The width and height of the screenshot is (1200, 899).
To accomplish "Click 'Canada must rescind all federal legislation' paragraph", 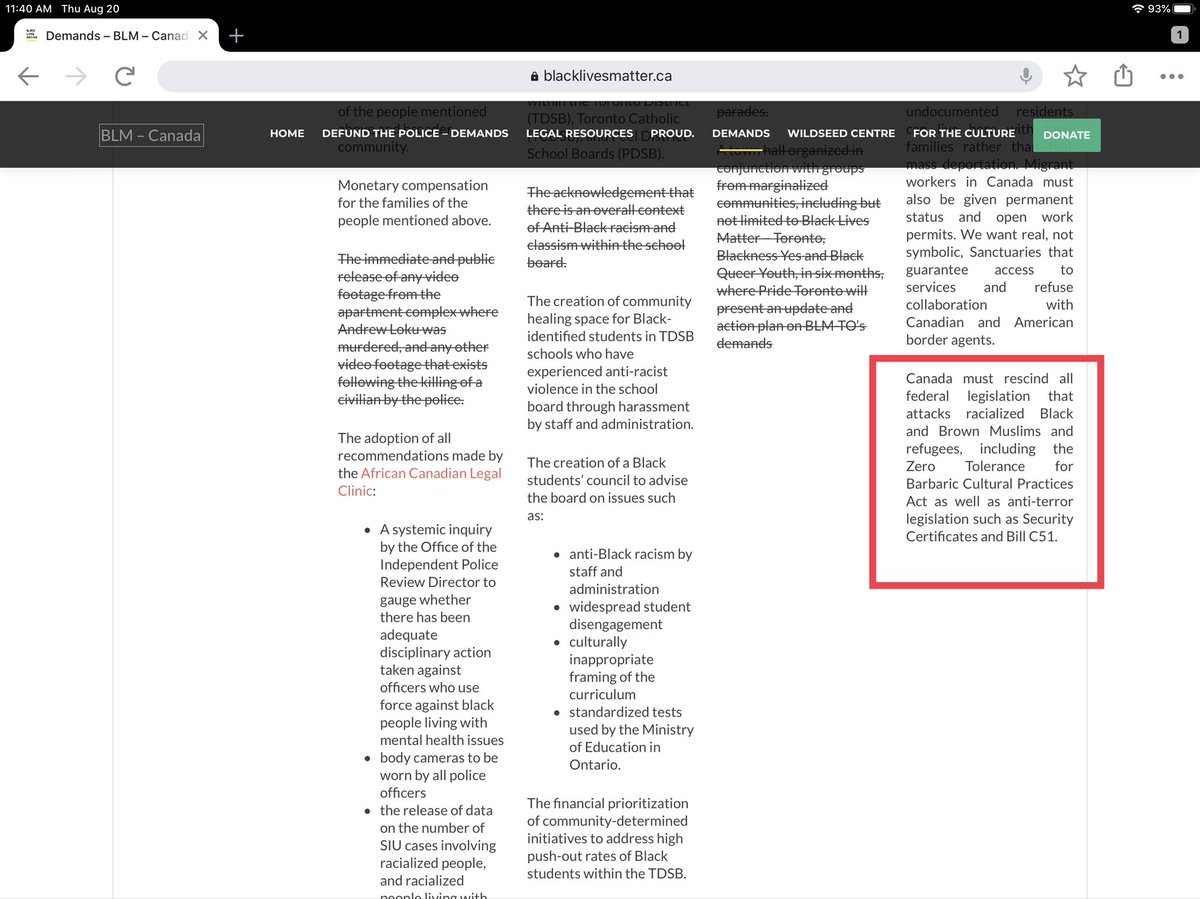I will 989,457.
